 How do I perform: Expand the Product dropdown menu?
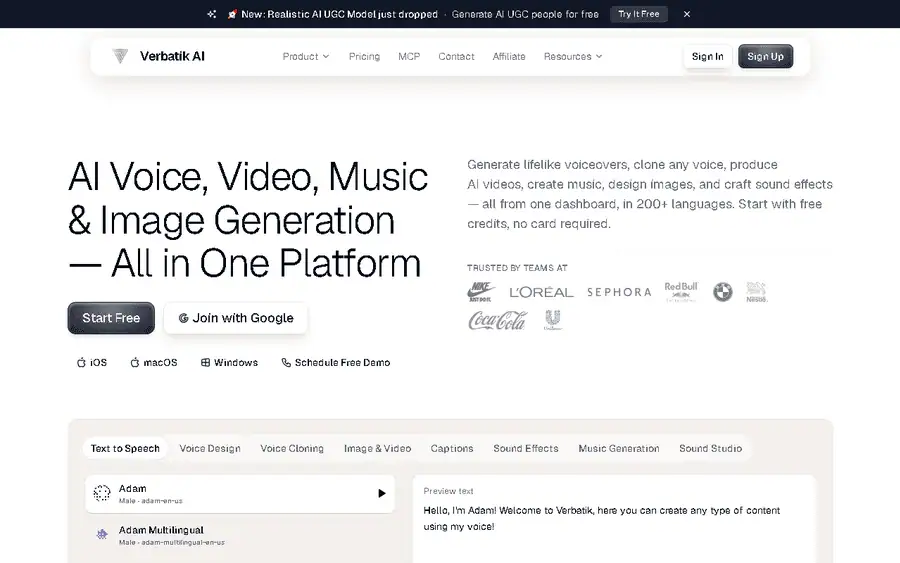306,56
